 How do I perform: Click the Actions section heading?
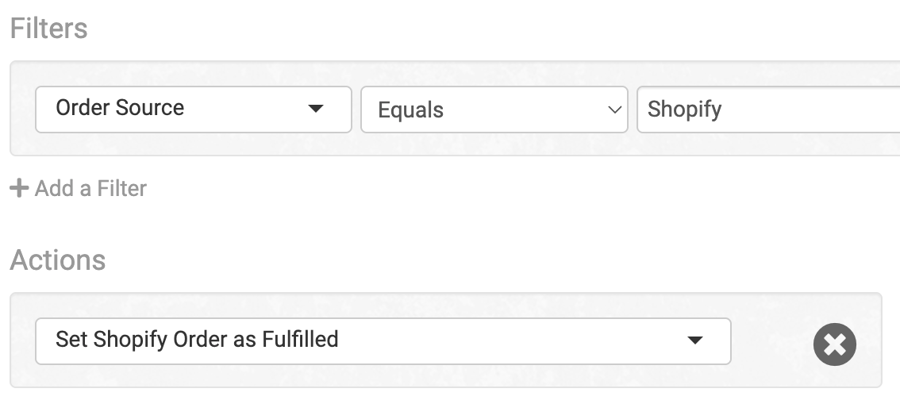(x=57, y=260)
